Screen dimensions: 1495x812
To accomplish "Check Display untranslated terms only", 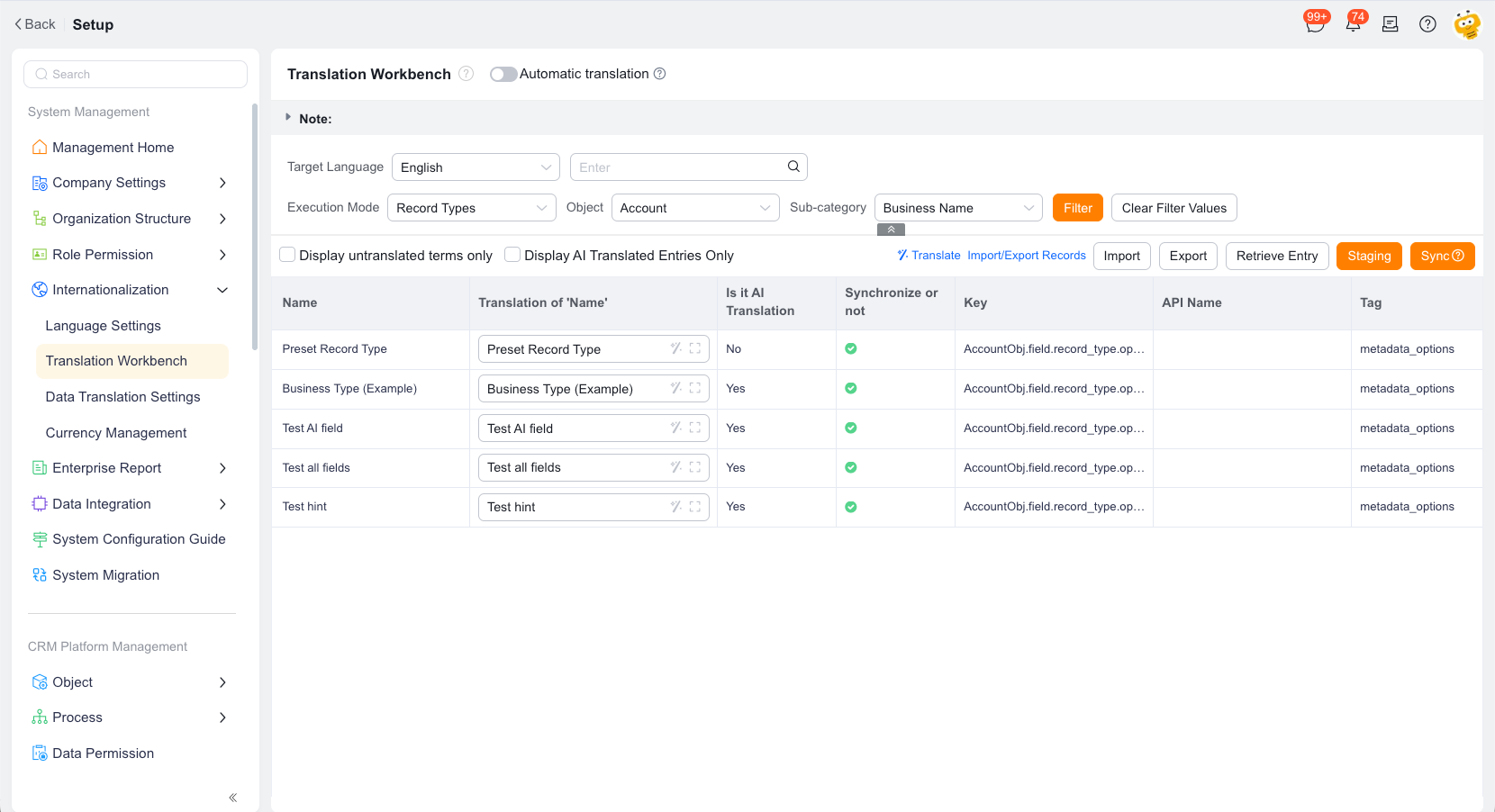I will (287, 255).
